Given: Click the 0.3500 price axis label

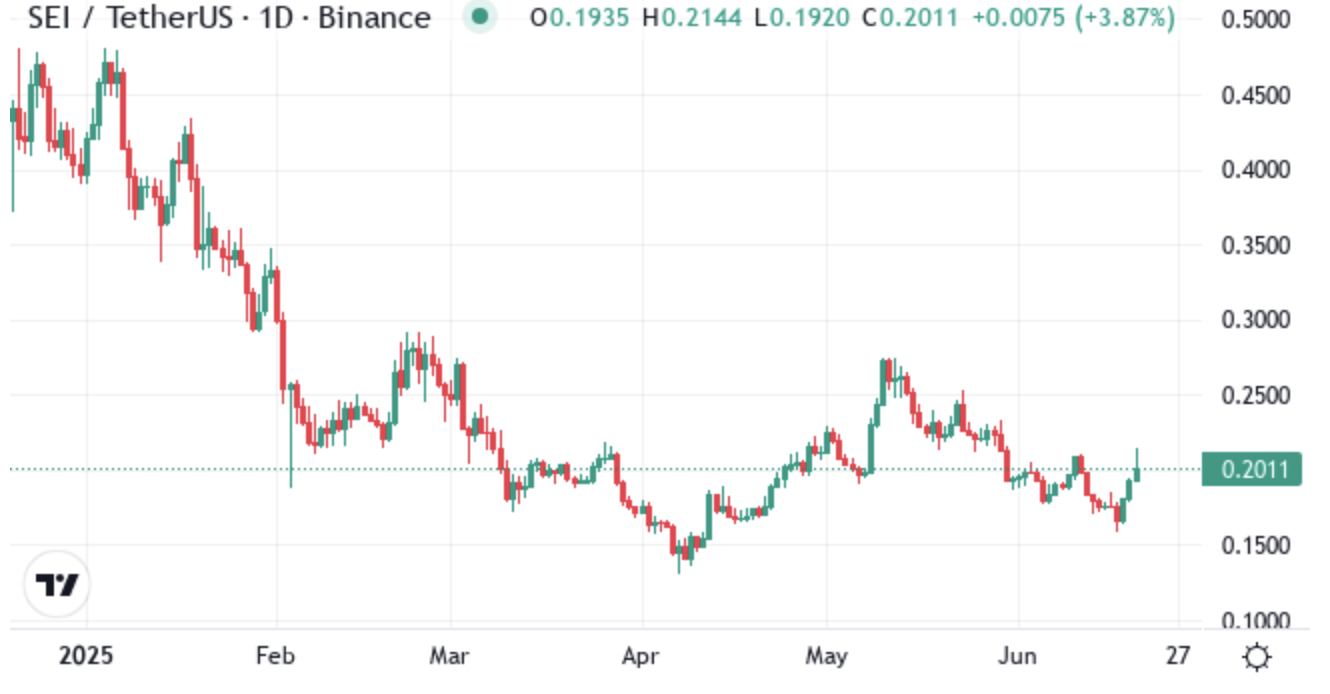Looking at the screenshot, I should point(1256,246).
